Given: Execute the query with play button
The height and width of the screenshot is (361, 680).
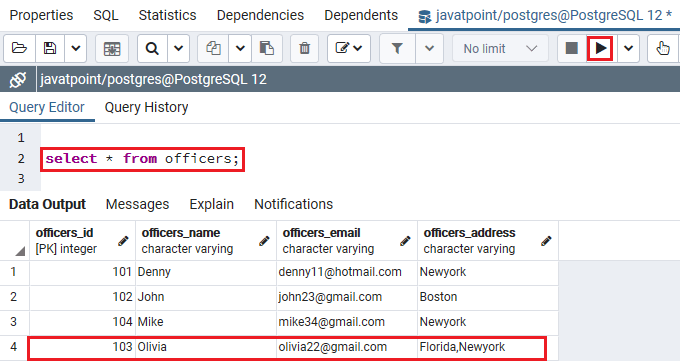Looking at the screenshot, I should (x=600, y=48).
